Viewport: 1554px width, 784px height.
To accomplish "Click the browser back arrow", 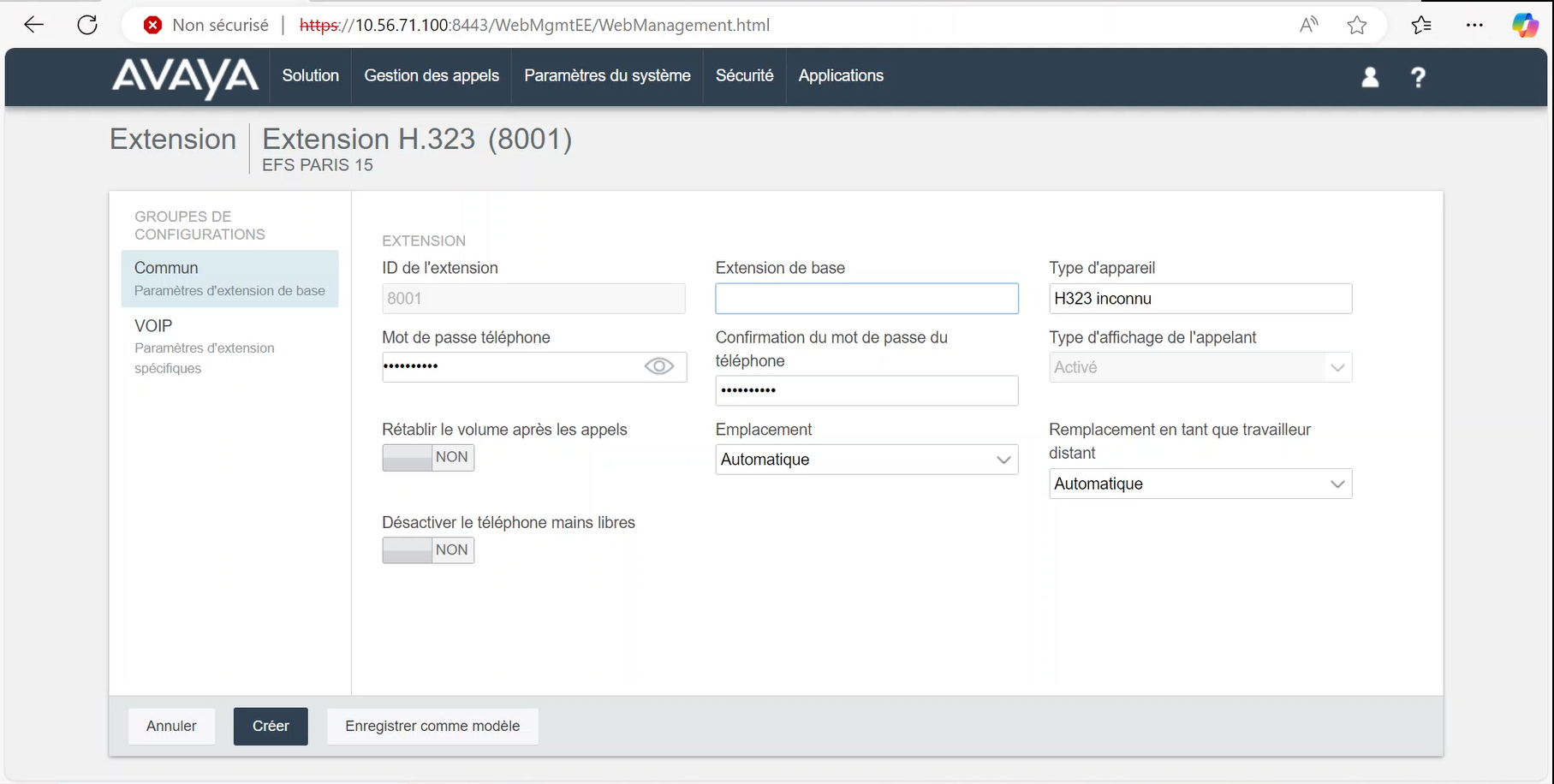I will pyautogui.click(x=34, y=25).
